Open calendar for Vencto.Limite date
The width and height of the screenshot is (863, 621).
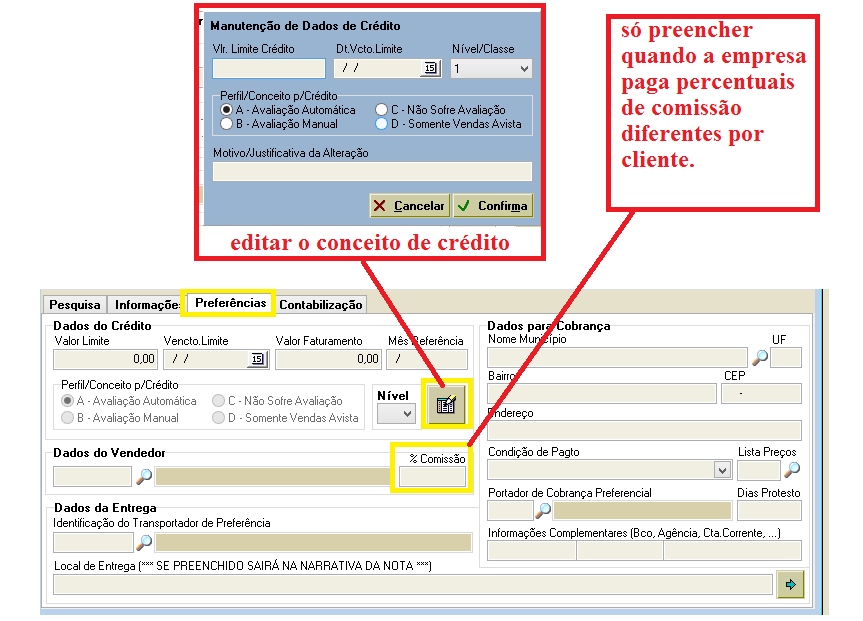[x=257, y=359]
